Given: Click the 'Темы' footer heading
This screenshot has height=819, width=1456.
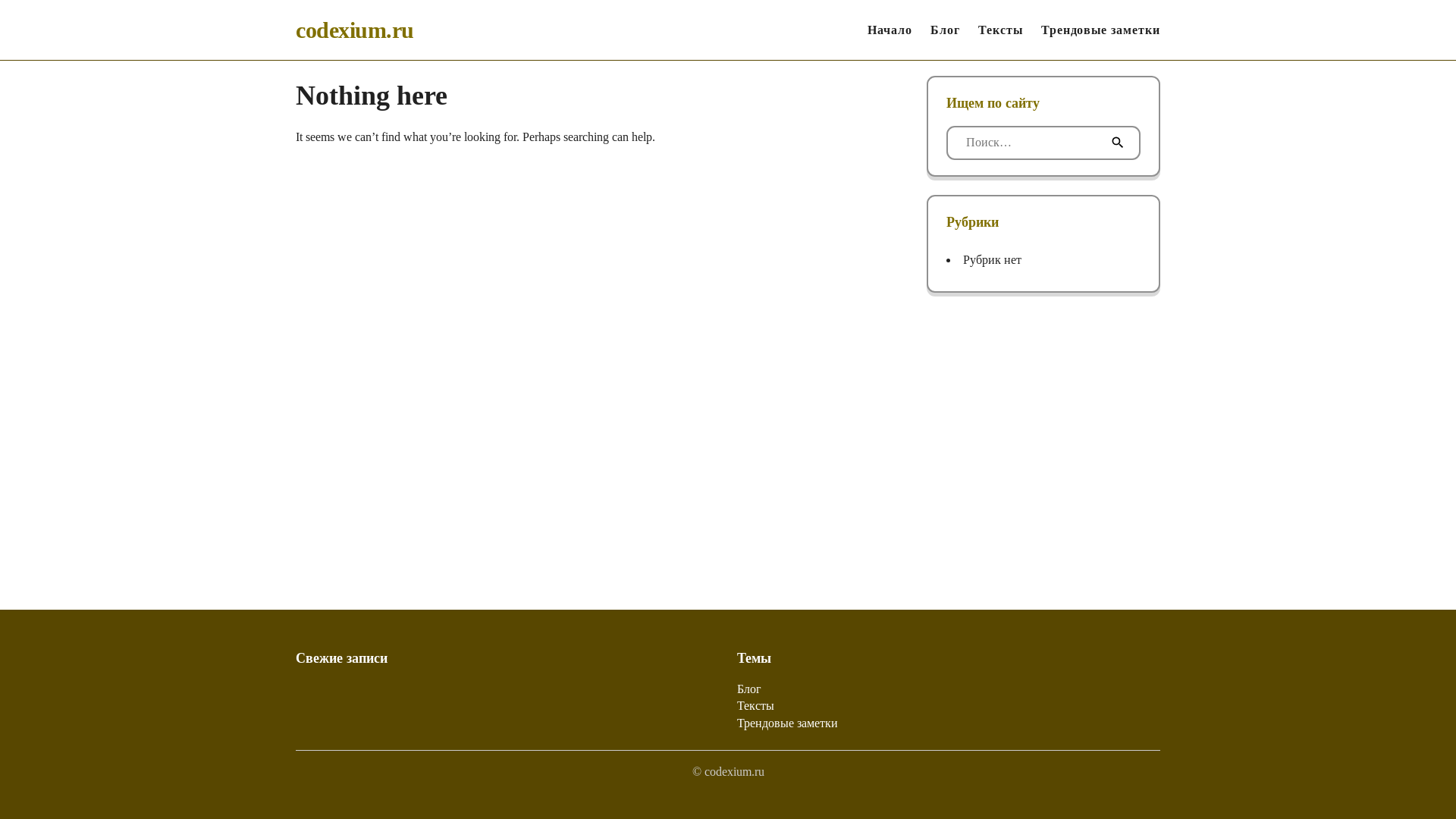Looking at the screenshot, I should 754,658.
